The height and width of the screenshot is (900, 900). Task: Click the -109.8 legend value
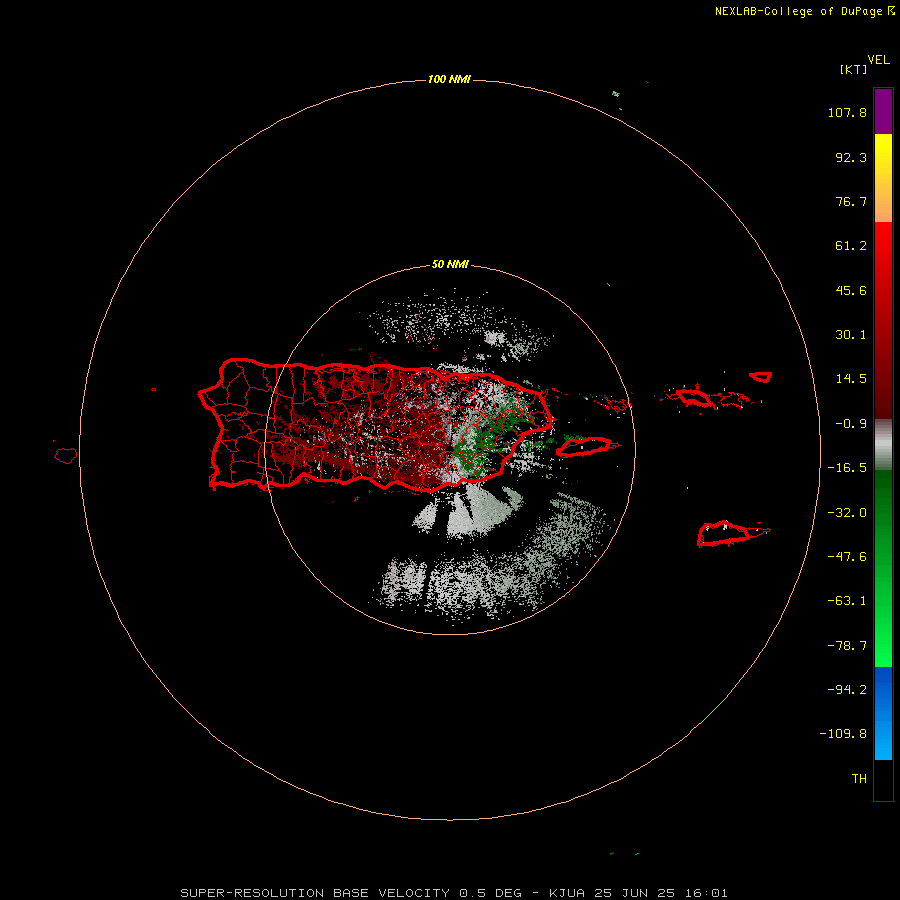point(843,734)
